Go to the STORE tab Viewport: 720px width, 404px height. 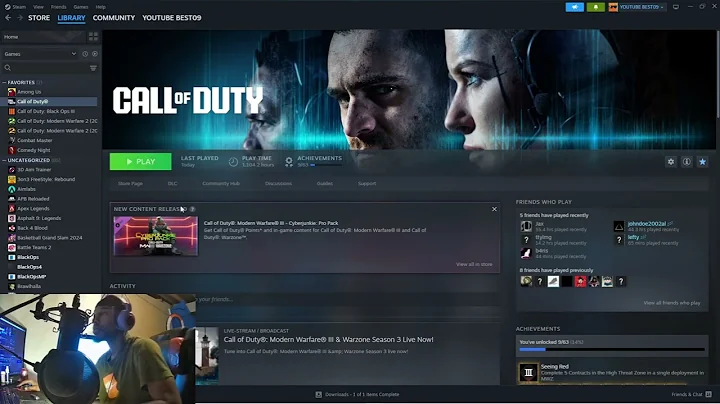pos(39,18)
